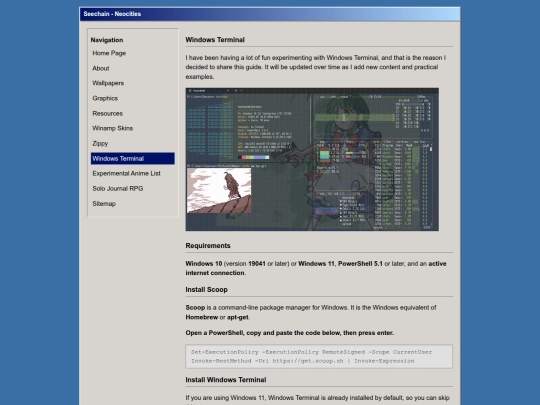Visit the Graphics page
Viewport: 540px width, 405px height.
pyautogui.click(x=105, y=98)
